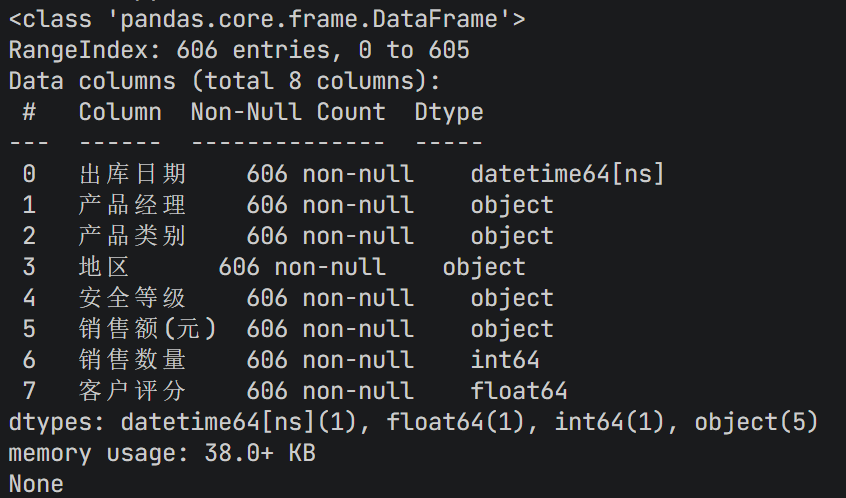The image size is (846, 498).
Task: Select the 产品经理 column name
Action: (133, 205)
